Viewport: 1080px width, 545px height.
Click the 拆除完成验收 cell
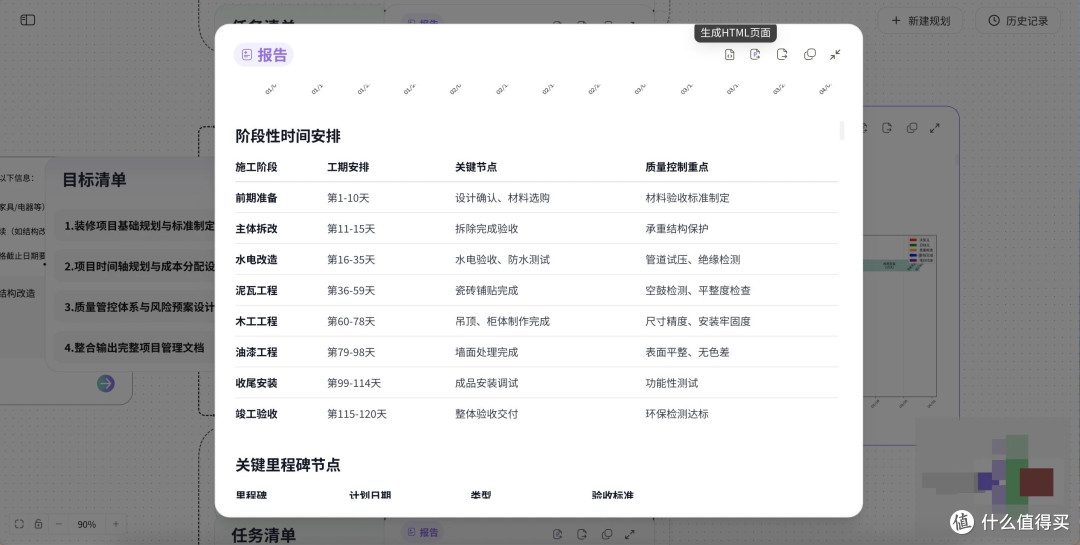[486, 228]
